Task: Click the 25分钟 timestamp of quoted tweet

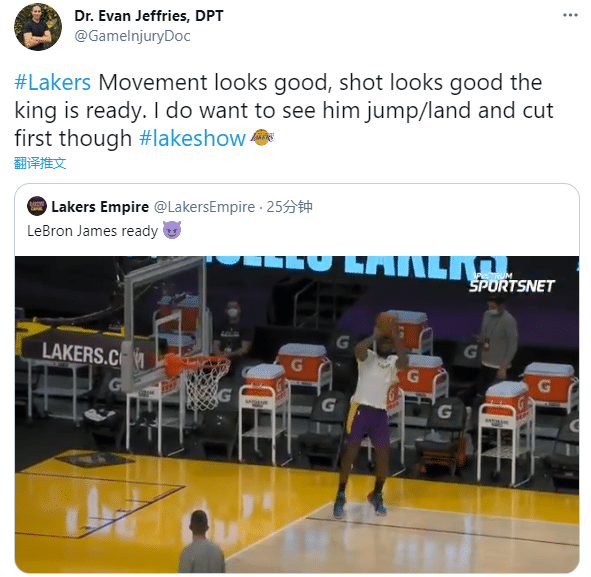Action: pos(289,207)
